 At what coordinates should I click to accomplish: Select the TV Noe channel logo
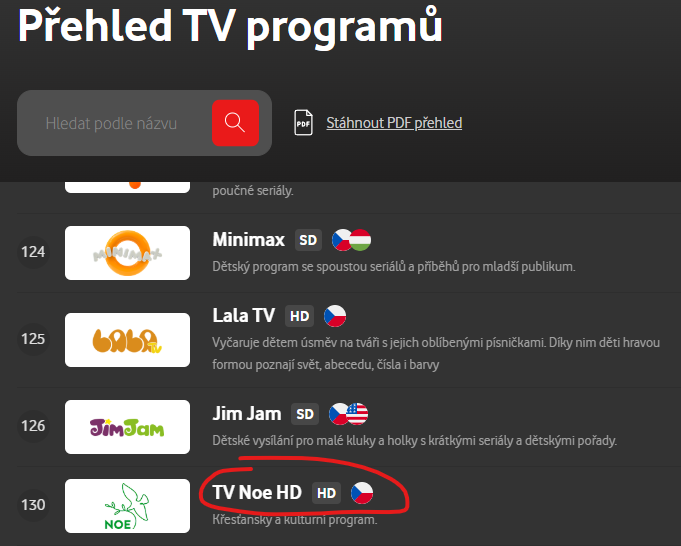127,506
